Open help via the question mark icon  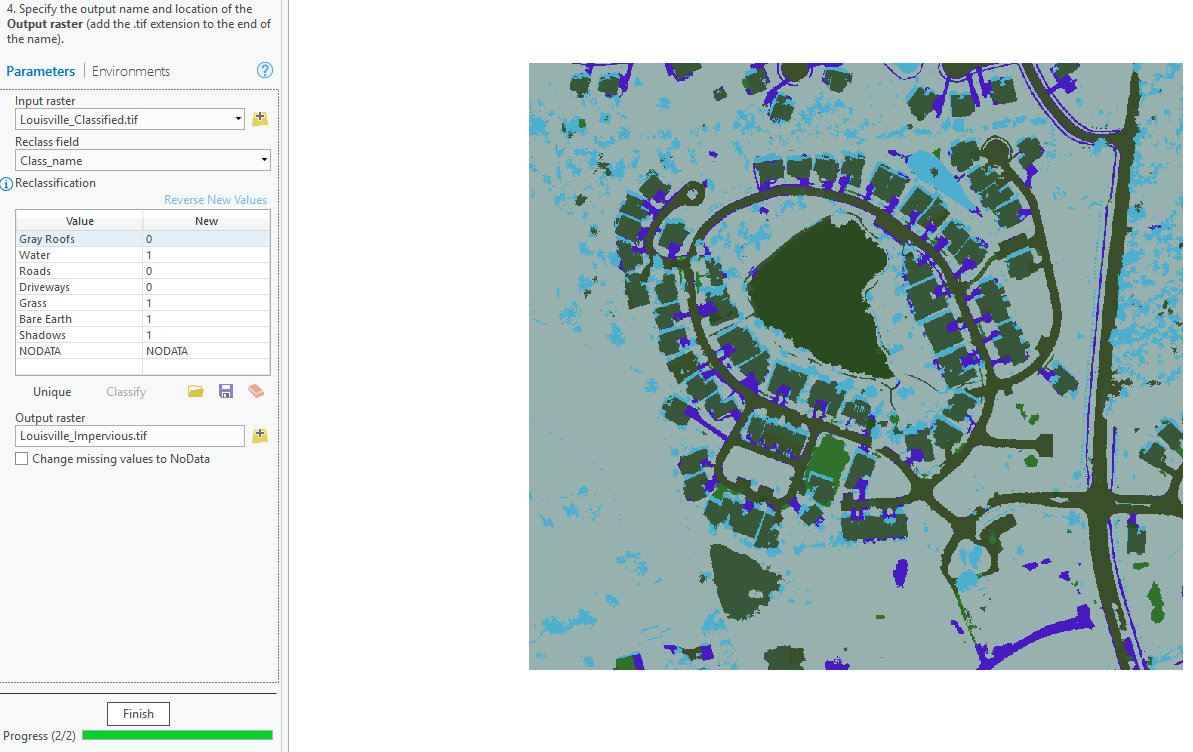264,70
